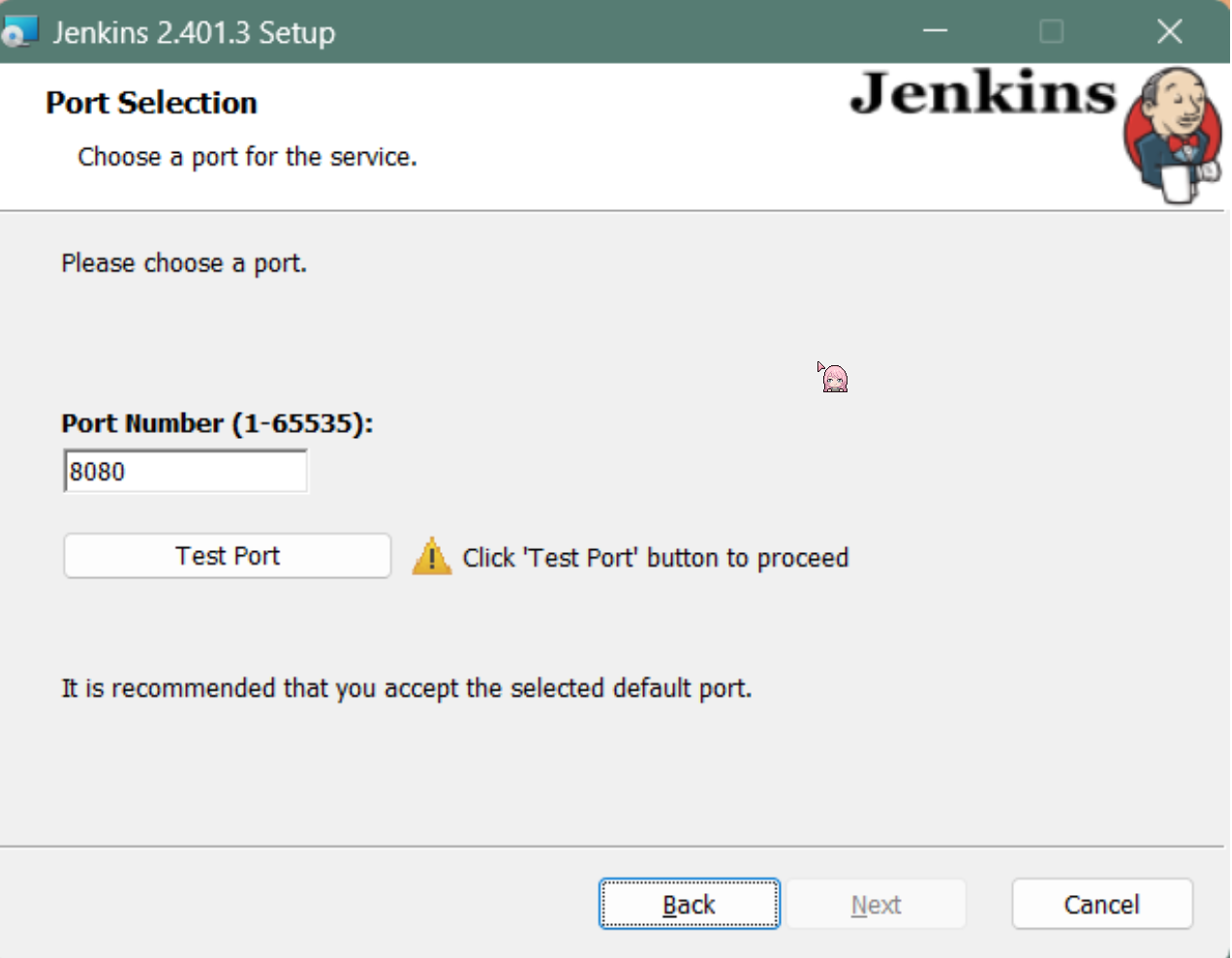The height and width of the screenshot is (958, 1232).
Task: Go Back to the previous setup step
Action: 689,905
